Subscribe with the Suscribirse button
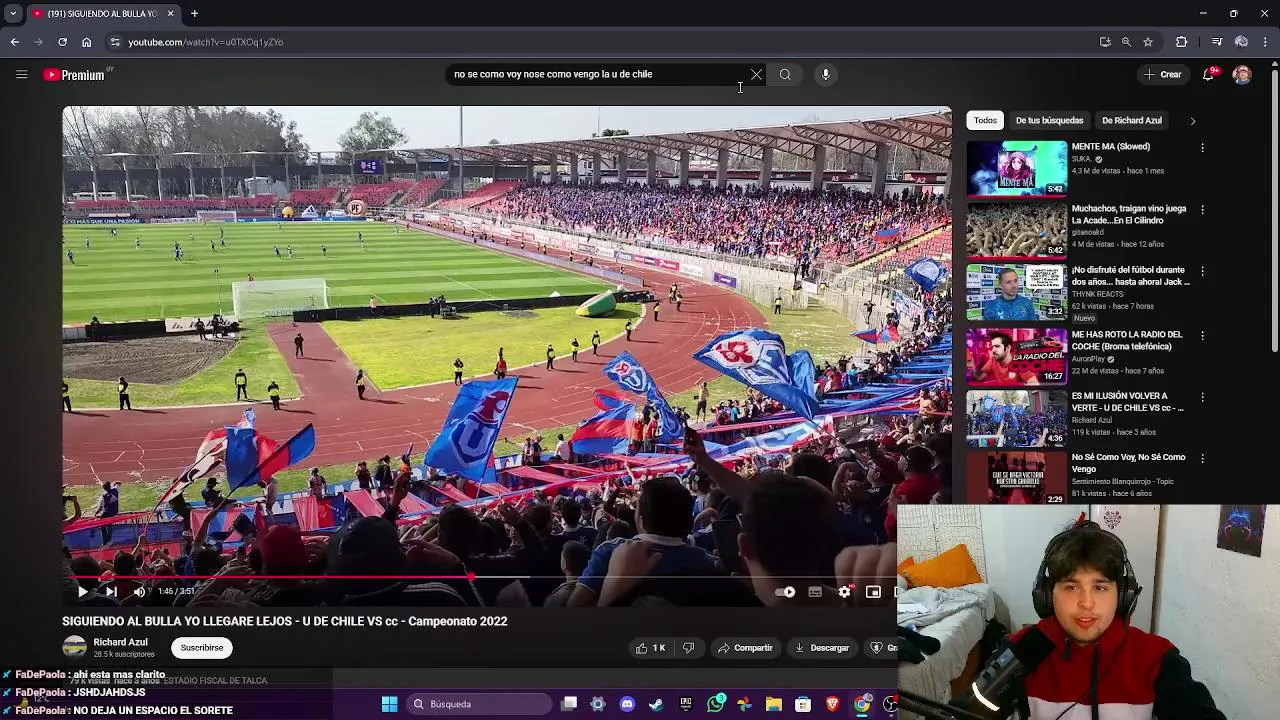 pyautogui.click(x=202, y=648)
